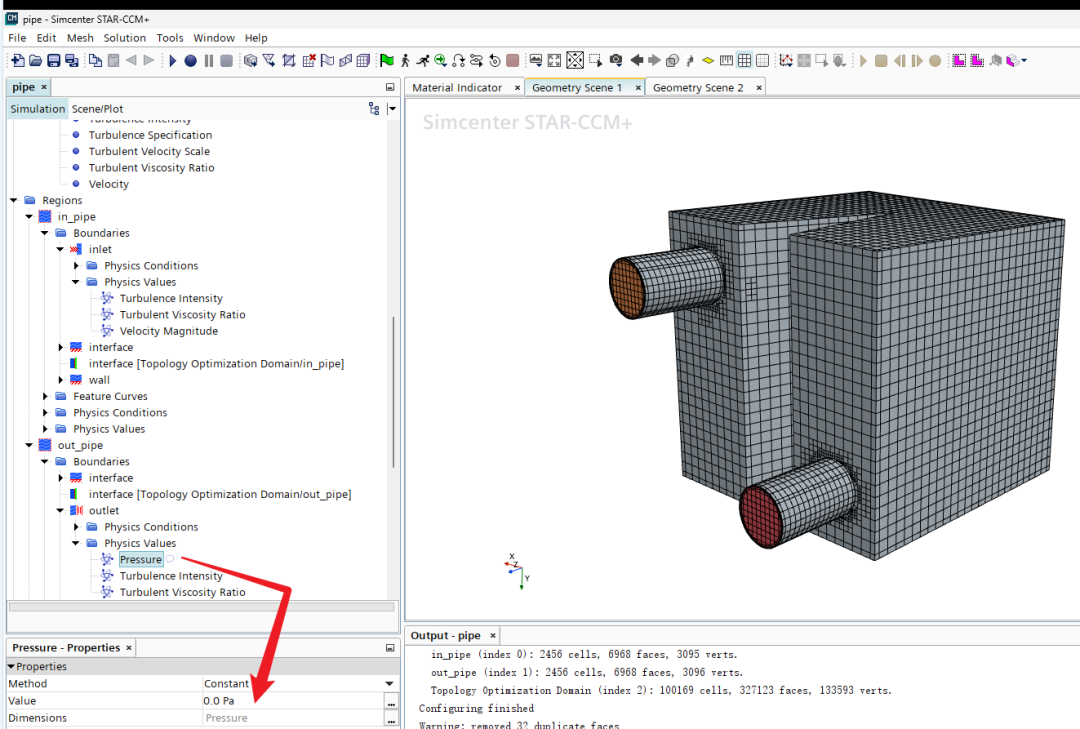This screenshot has height=729, width=1080.
Task: Collapse the out_pipe region node
Action: (x=29, y=445)
